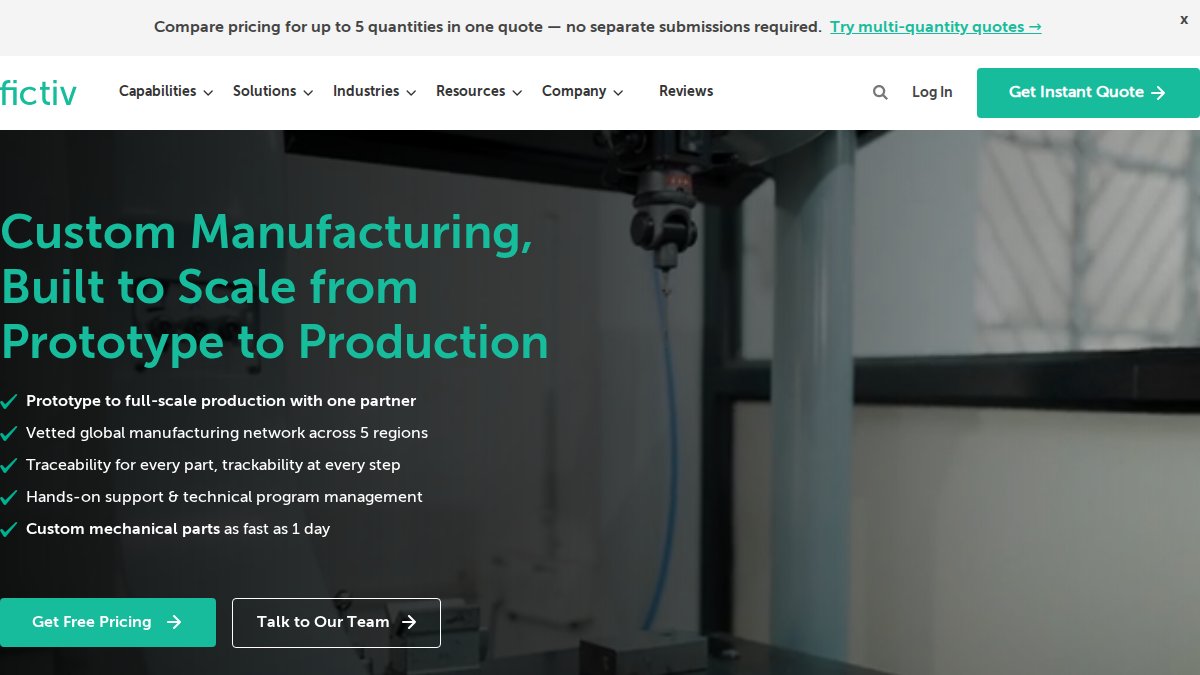The image size is (1200, 675).
Task: Click the arrow inside Talk to Our Team
Action: point(408,622)
